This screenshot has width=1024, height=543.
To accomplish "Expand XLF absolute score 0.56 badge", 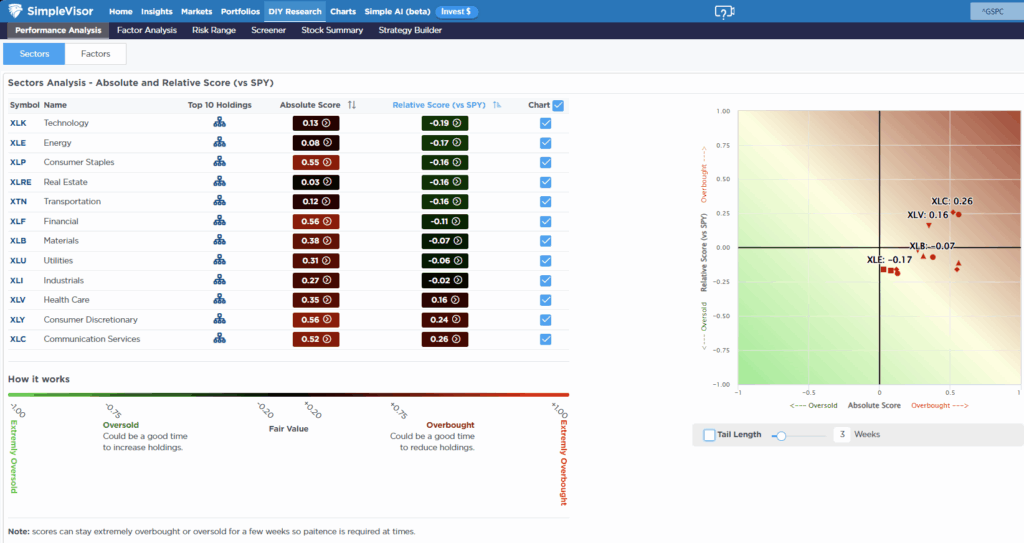I will click(316, 222).
